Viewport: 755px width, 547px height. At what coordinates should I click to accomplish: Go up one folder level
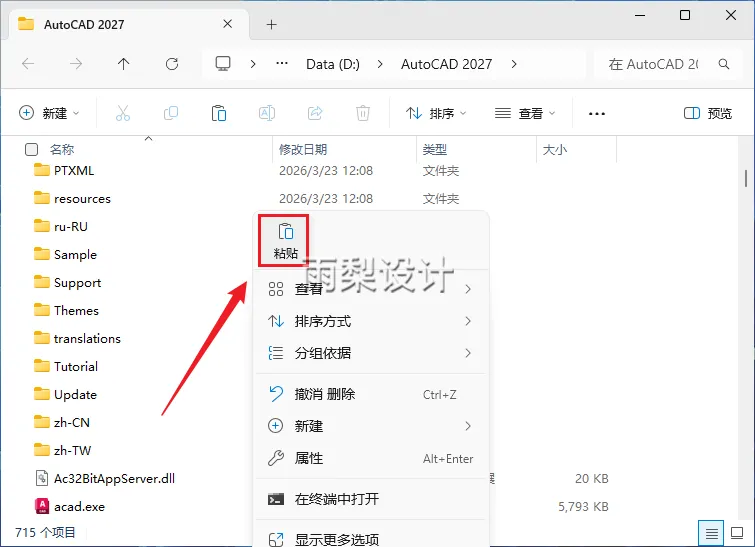(123, 64)
